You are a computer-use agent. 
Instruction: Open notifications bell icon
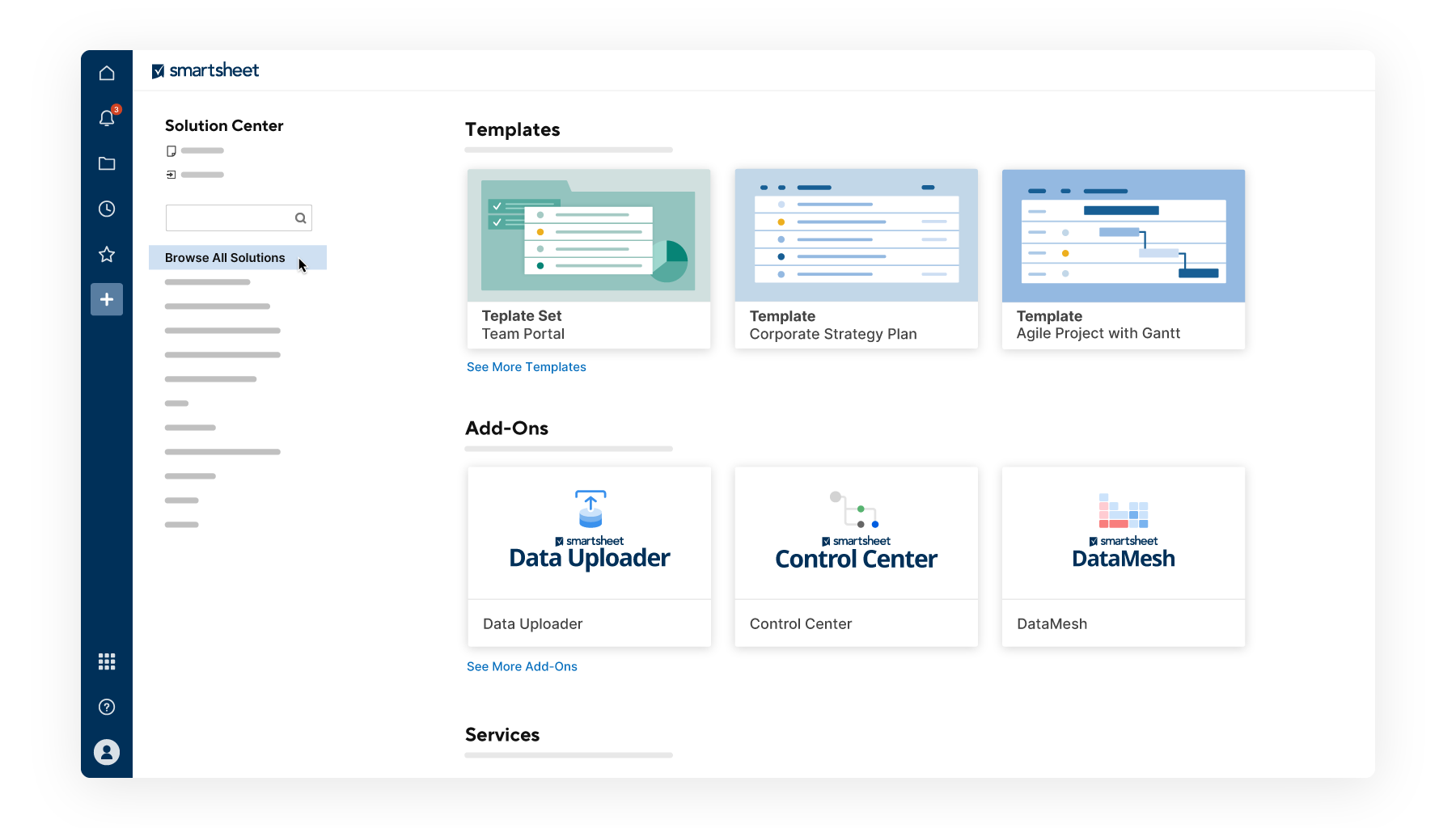(107, 118)
